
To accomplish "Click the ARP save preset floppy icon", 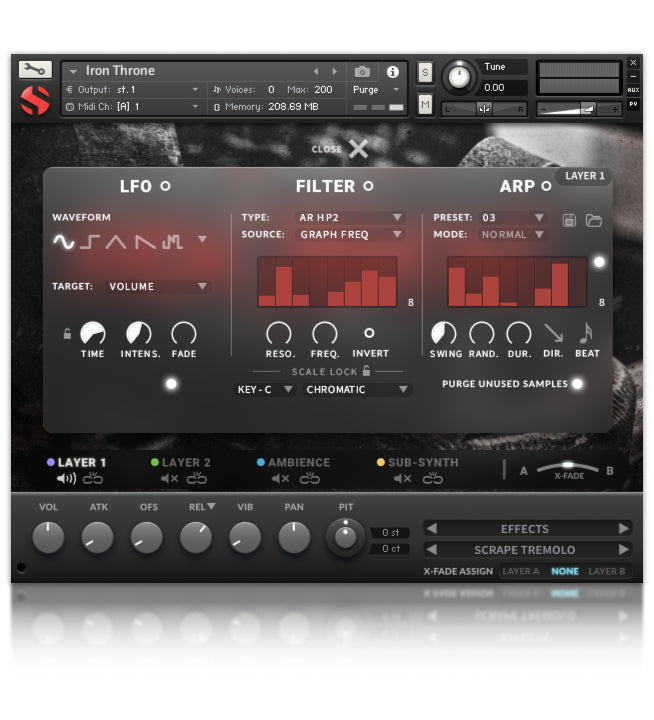I will click(569, 220).
